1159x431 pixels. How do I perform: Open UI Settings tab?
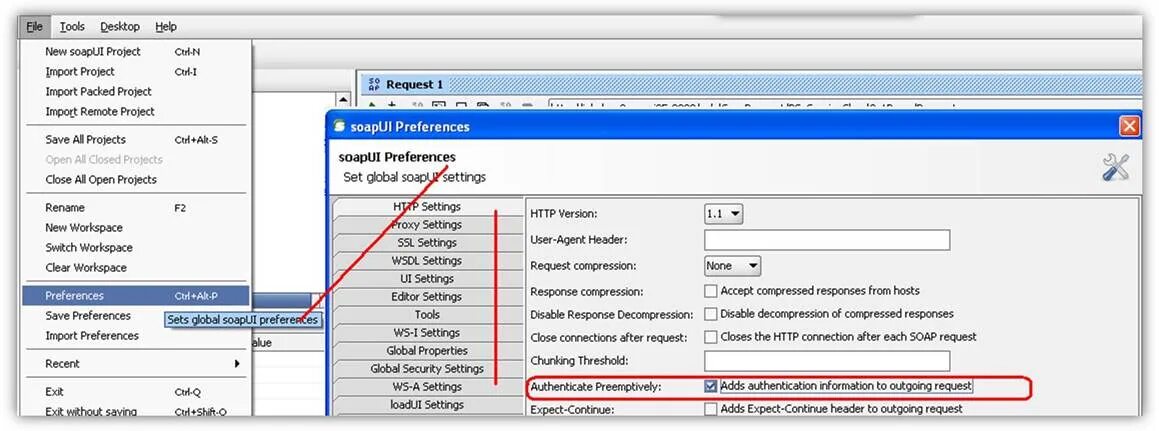click(x=426, y=279)
